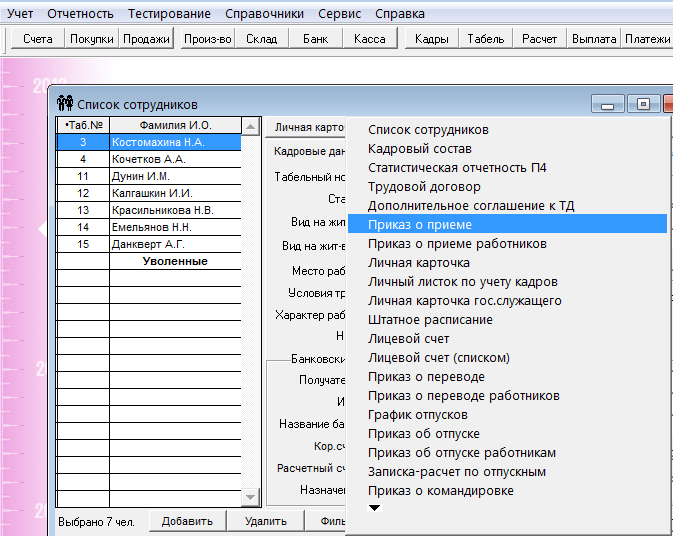Choose Приказ о переводе entry
673x536 pixels.
pos(507,377)
